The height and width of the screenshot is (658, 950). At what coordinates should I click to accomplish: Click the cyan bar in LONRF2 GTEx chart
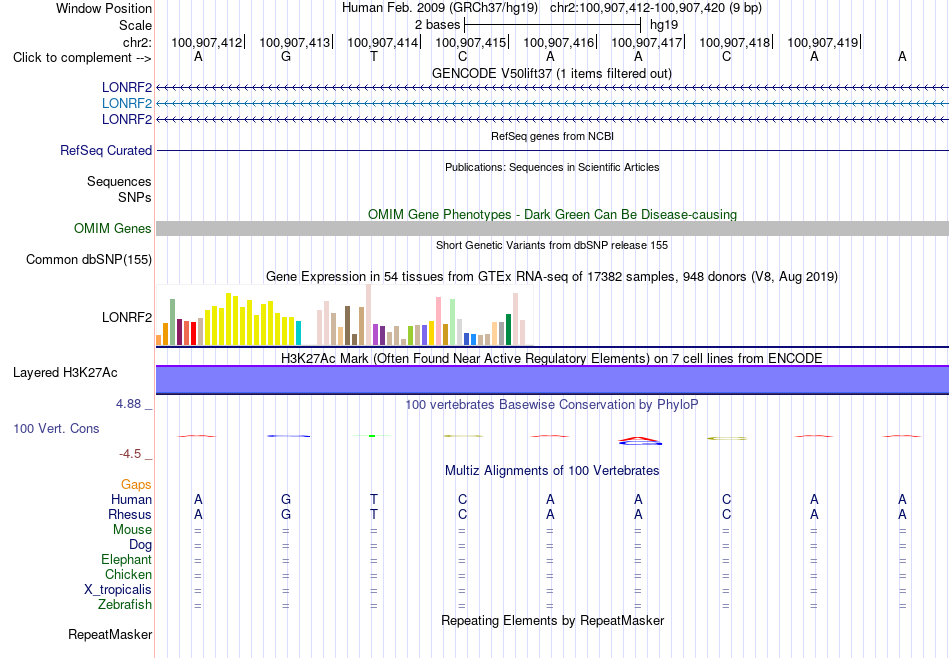click(x=298, y=333)
